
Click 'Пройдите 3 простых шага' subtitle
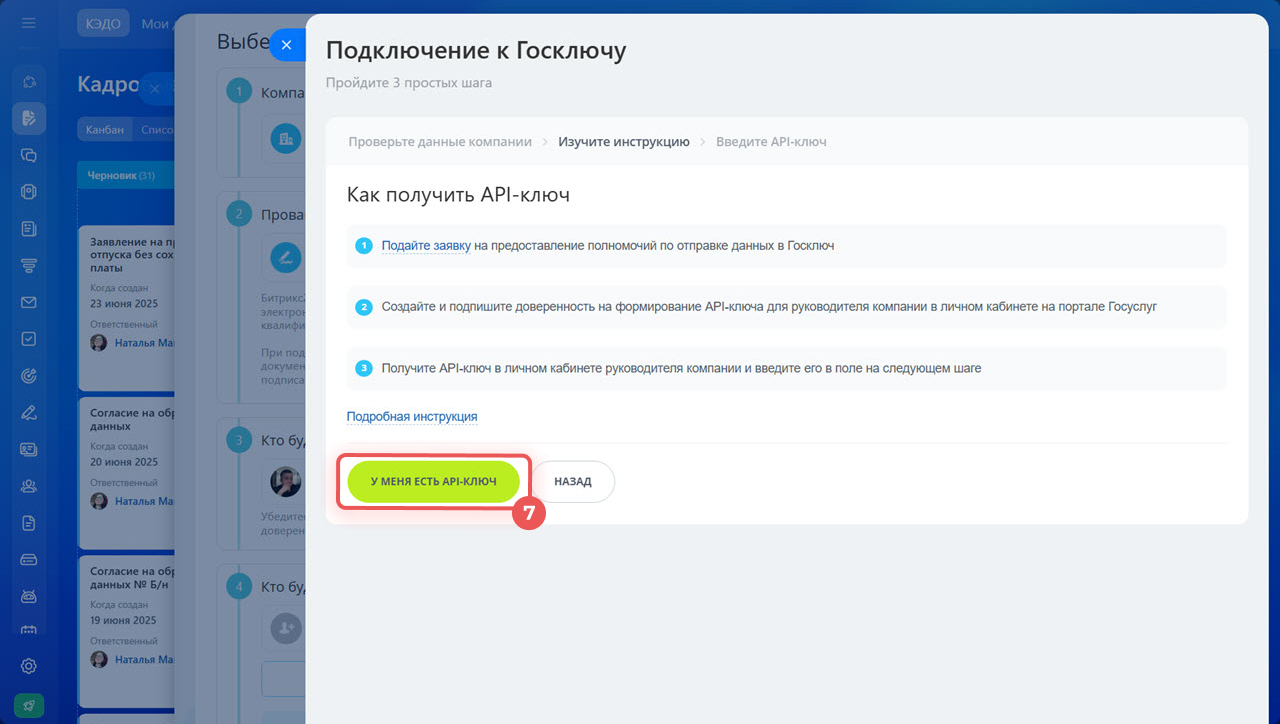pos(409,83)
